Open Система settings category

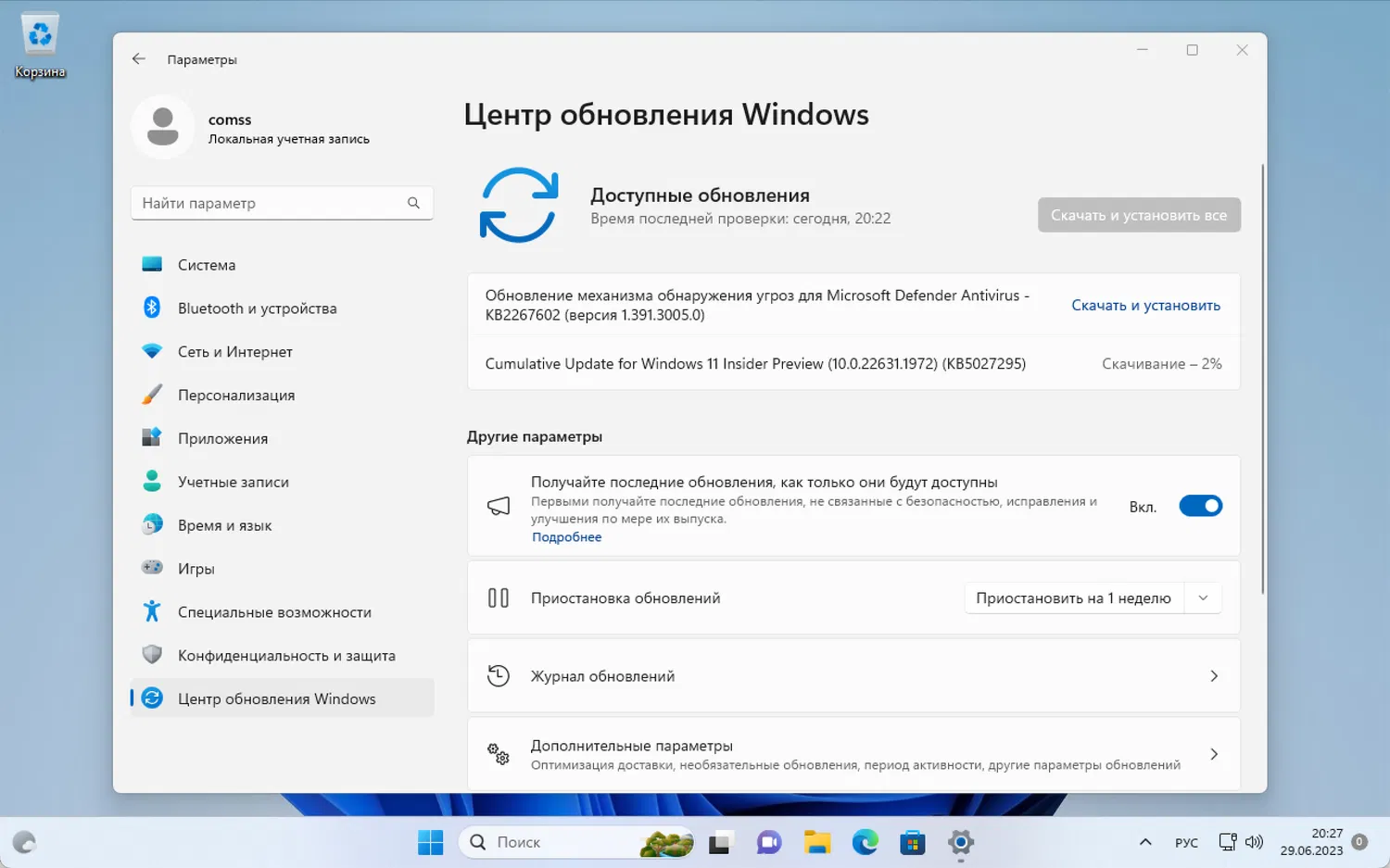point(282,265)
